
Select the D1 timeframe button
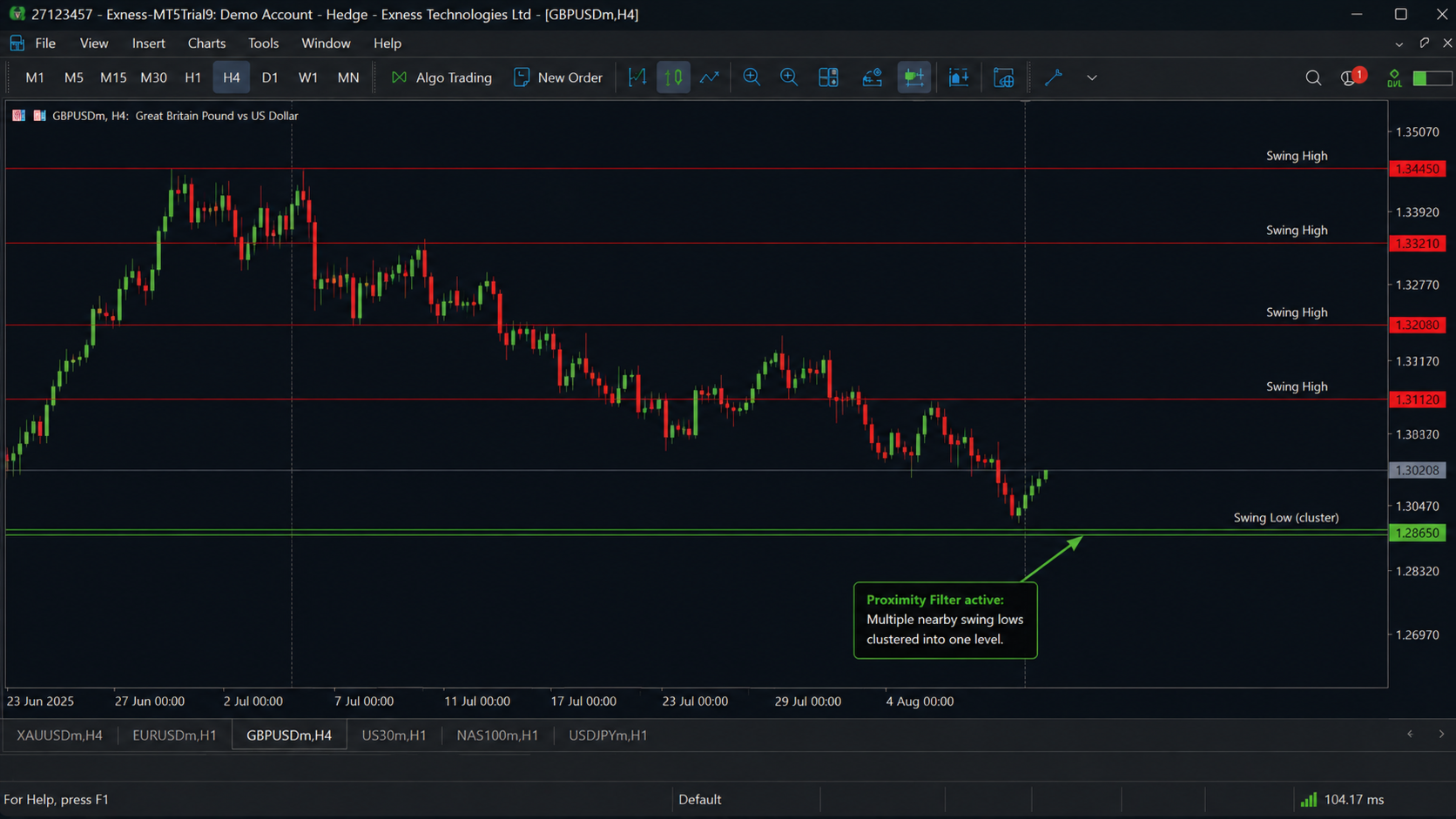click(270, 77)
